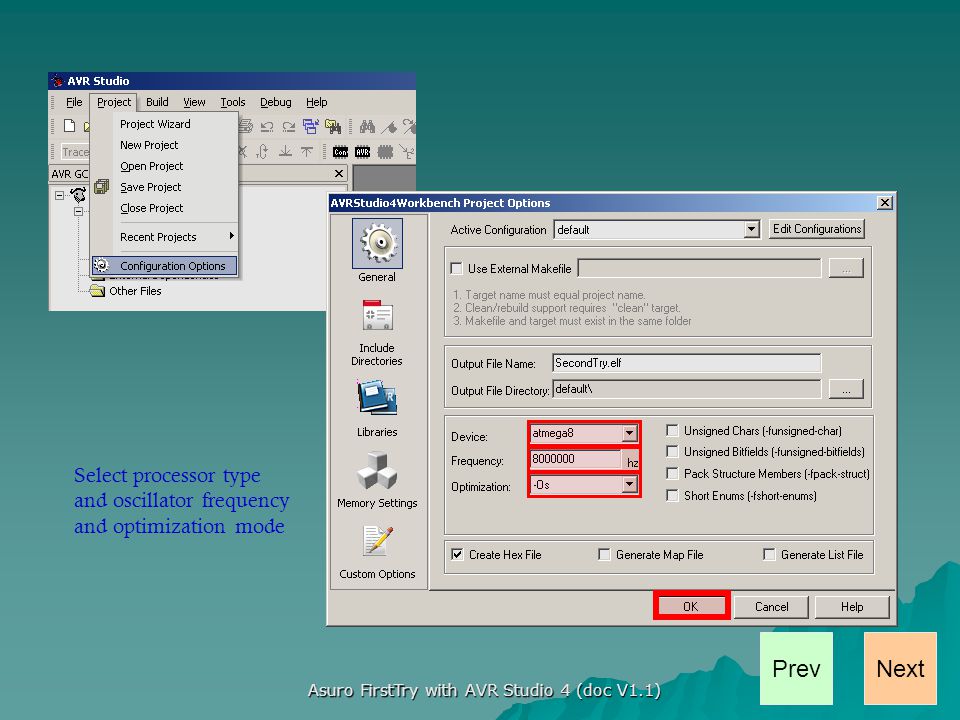
Task: Click the Help button in dialog
Action: [852, 607]
